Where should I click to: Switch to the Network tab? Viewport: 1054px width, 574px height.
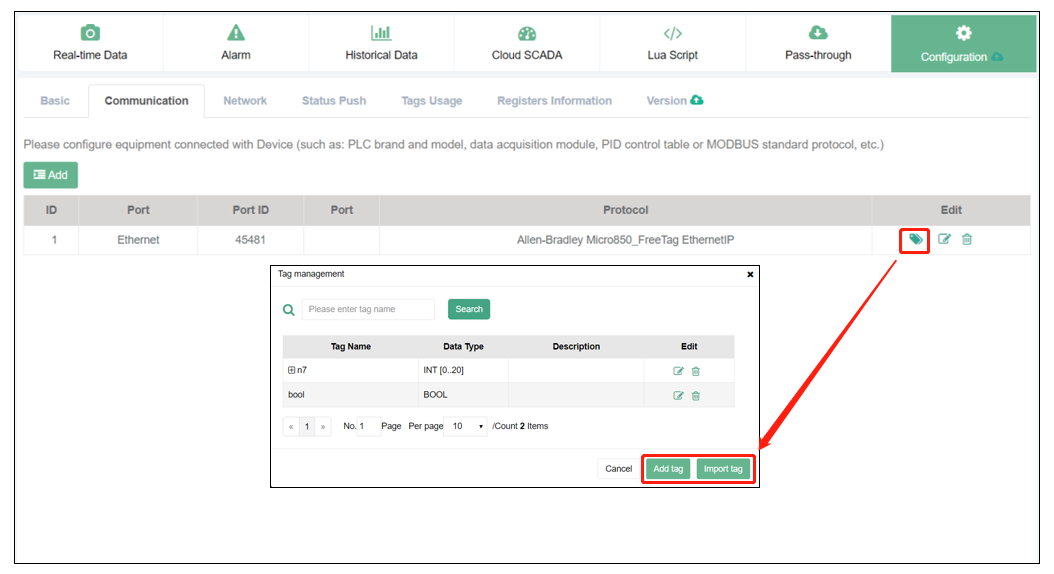coord(245,101)
